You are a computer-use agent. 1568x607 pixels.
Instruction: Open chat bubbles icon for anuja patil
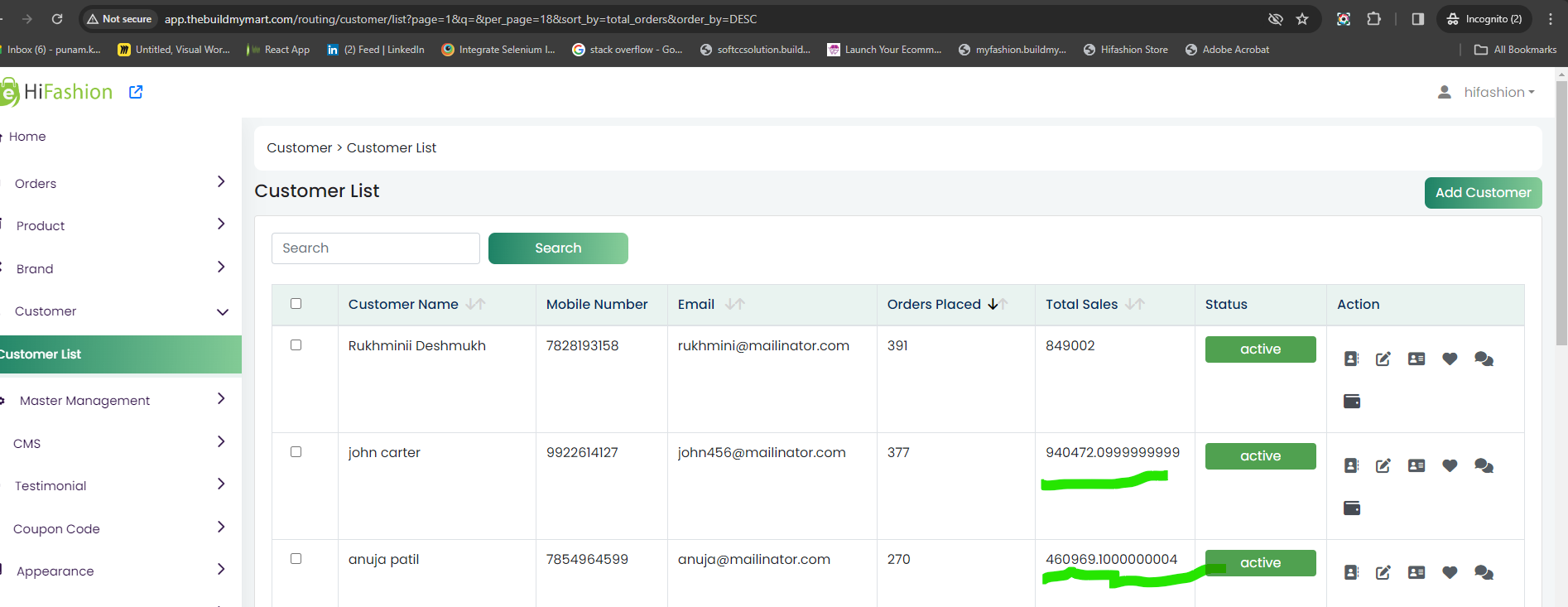[x=1484, y=572]
